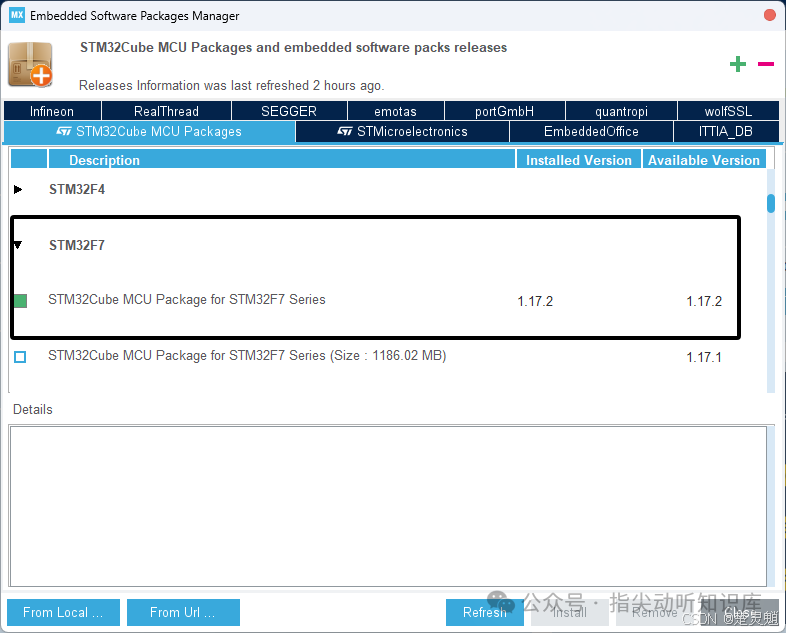Viewport: 786px width, 633px height.
Task: Click the ST logo on STM32Cube MCU Packages tab
Action: pyautogui.click(x=64, y=131)
